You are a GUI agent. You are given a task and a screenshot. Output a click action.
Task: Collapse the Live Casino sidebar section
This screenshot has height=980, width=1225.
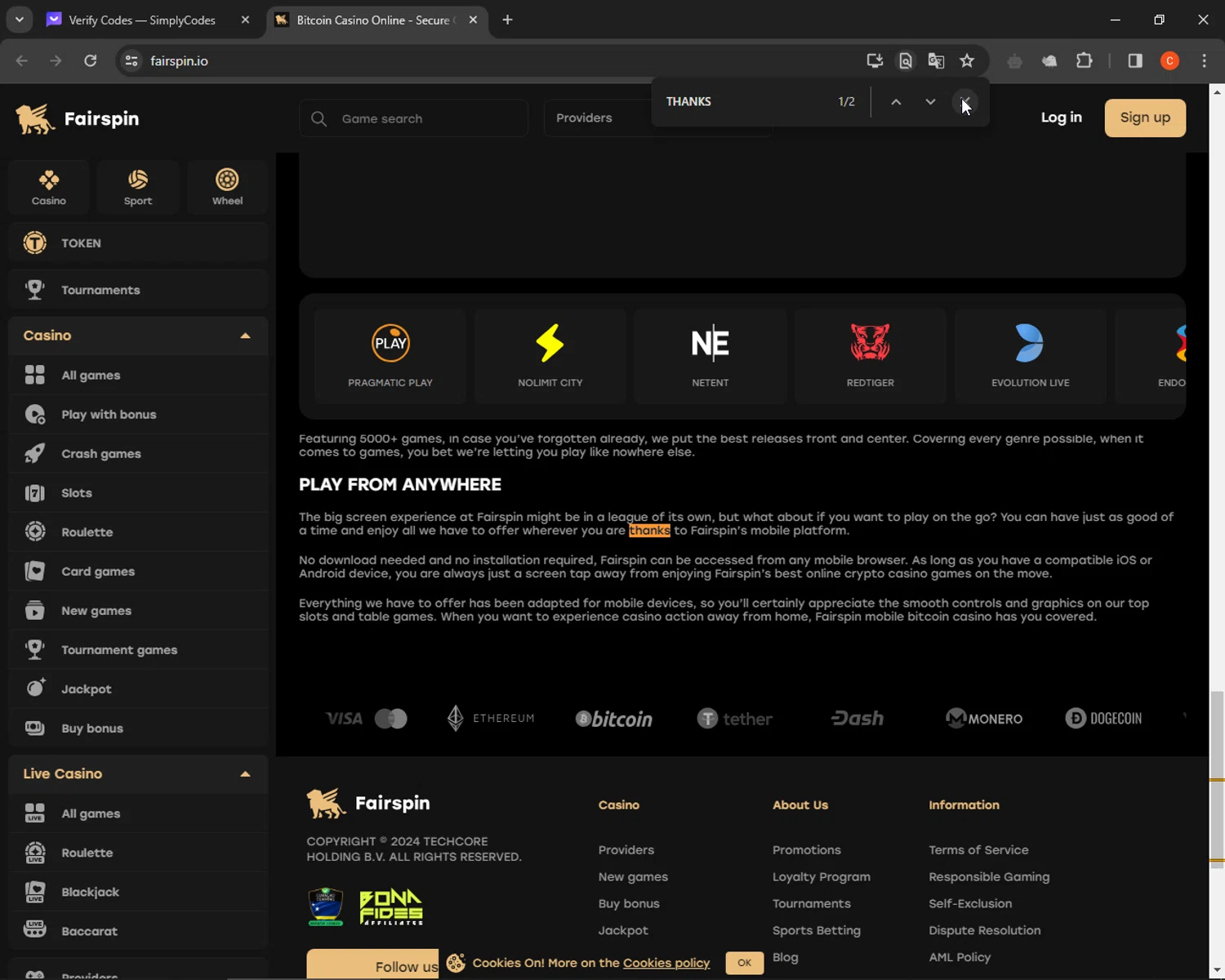pos(245,774)
